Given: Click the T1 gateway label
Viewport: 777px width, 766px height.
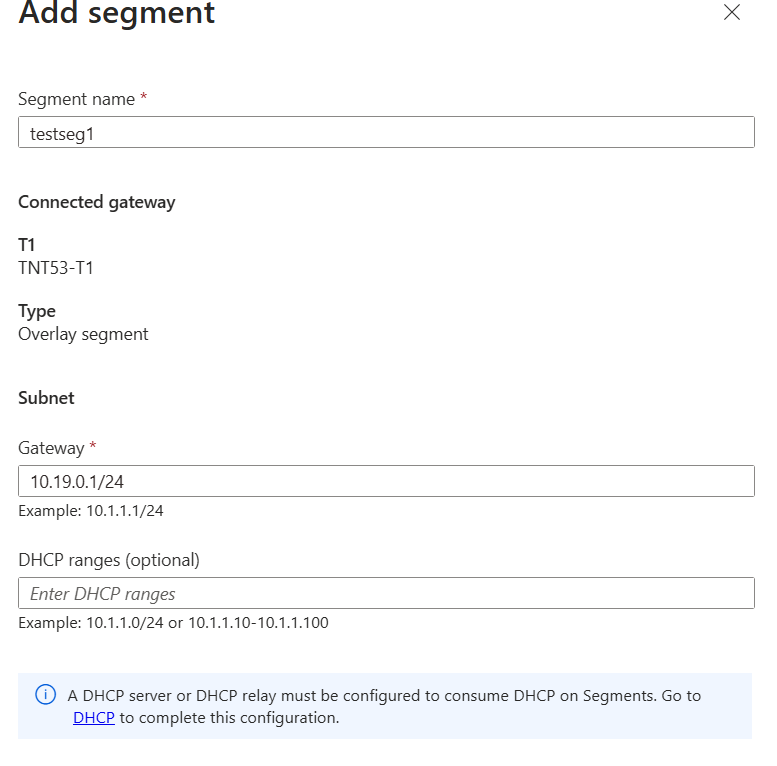Looking at the screenshot, I should 27,245.
